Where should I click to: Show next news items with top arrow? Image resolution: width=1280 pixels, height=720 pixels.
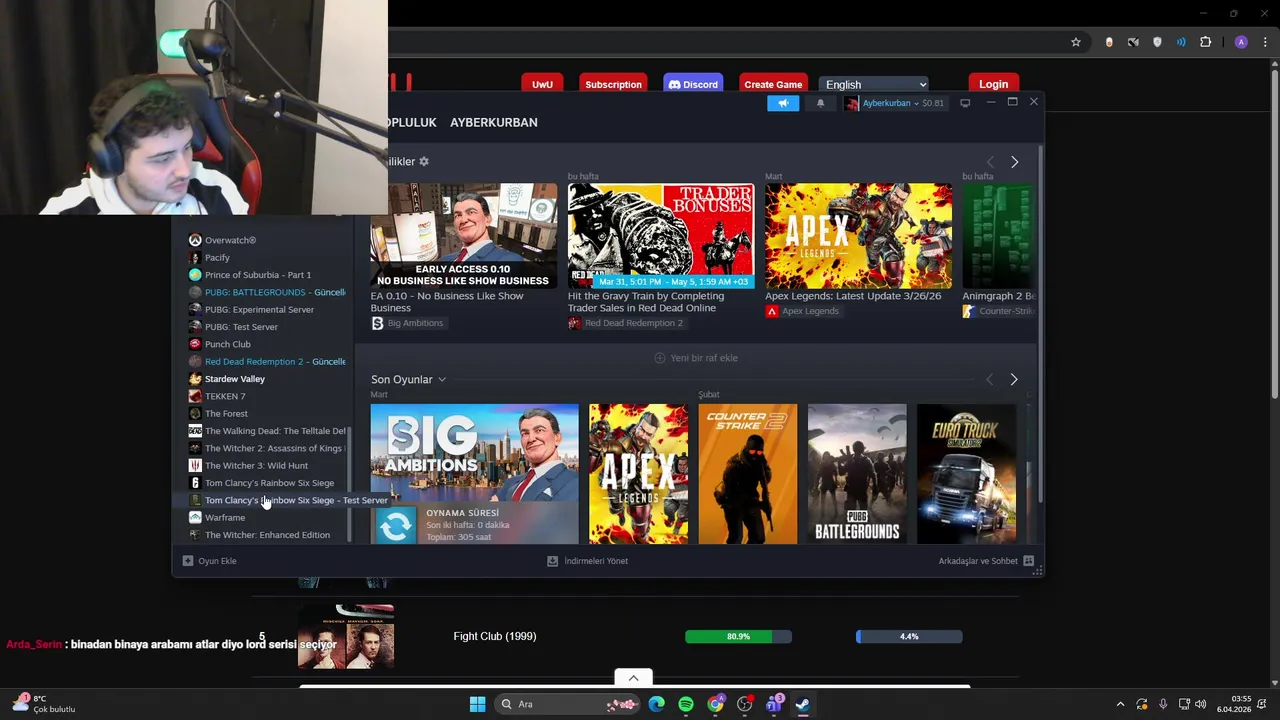coord(1014,162)
